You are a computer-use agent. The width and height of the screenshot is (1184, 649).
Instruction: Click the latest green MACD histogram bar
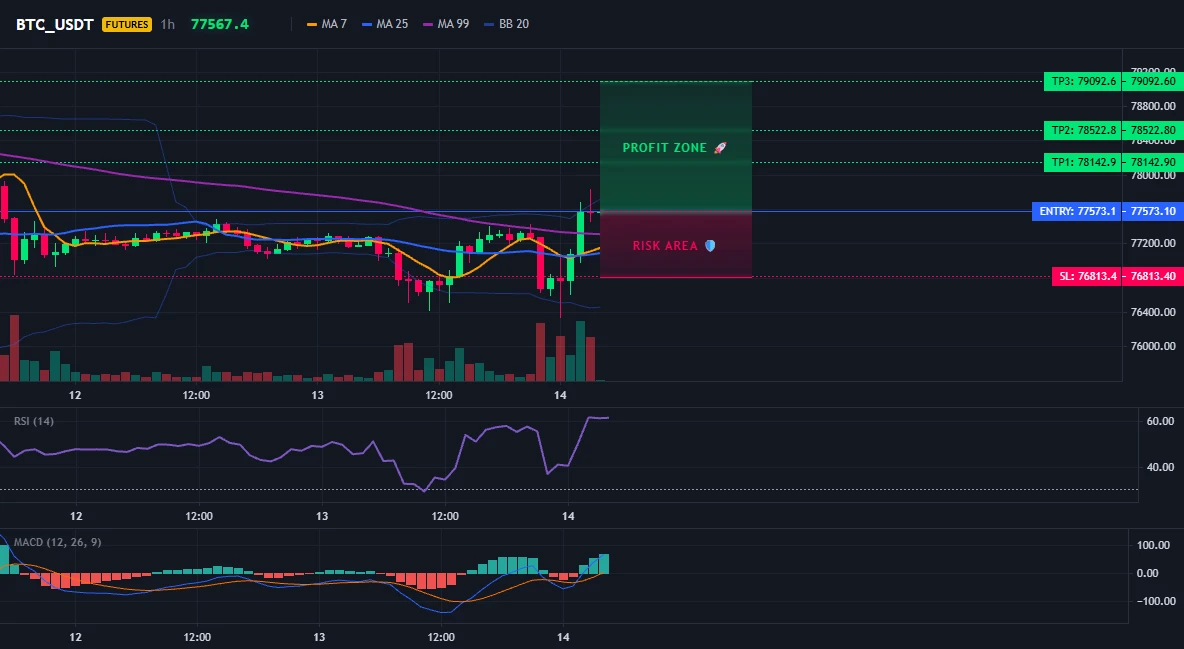point(604,564)
